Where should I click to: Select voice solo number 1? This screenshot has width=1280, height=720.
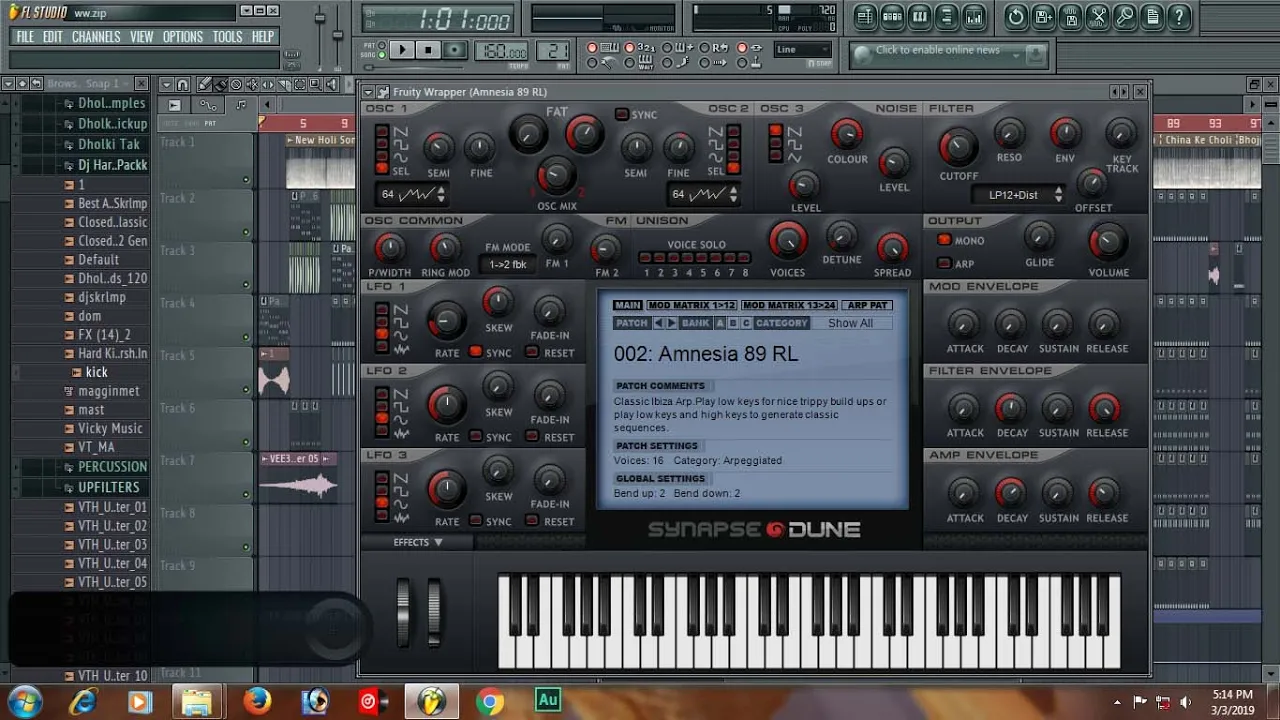point(646,259)
